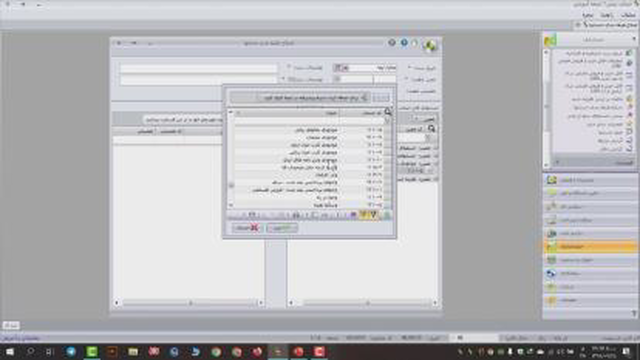Click the left pane horizontal scrollbar
This screenshot has width=640, height=360.
[x=189, y=303]
